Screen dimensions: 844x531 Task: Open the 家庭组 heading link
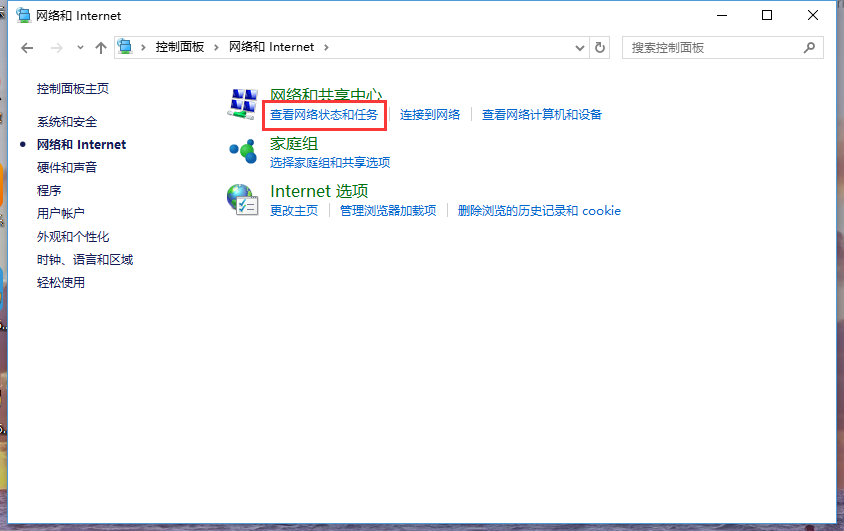coord(294,144)
